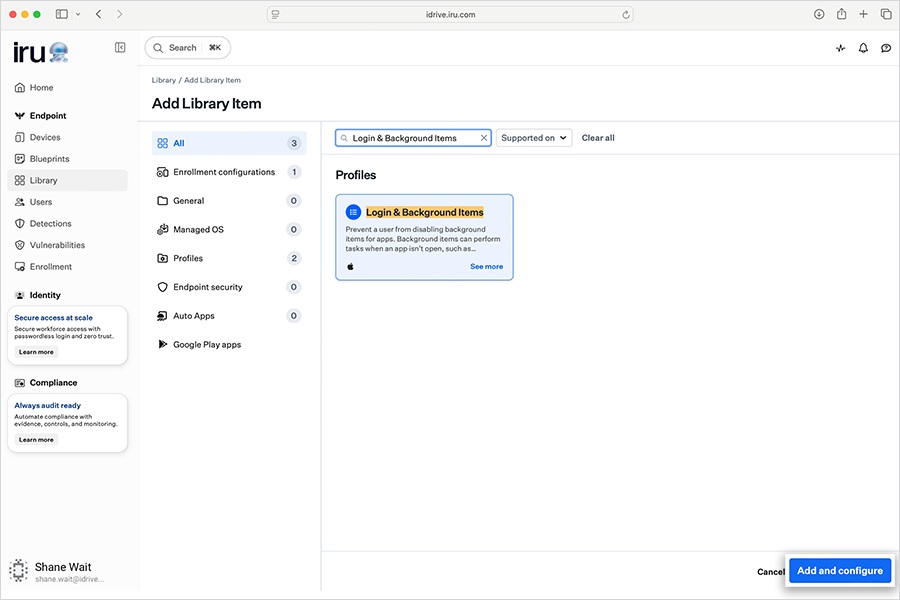Click the Identity section heading
Image resolution: width=900 pixels, height=600 pixels.
tap(45, 295)
